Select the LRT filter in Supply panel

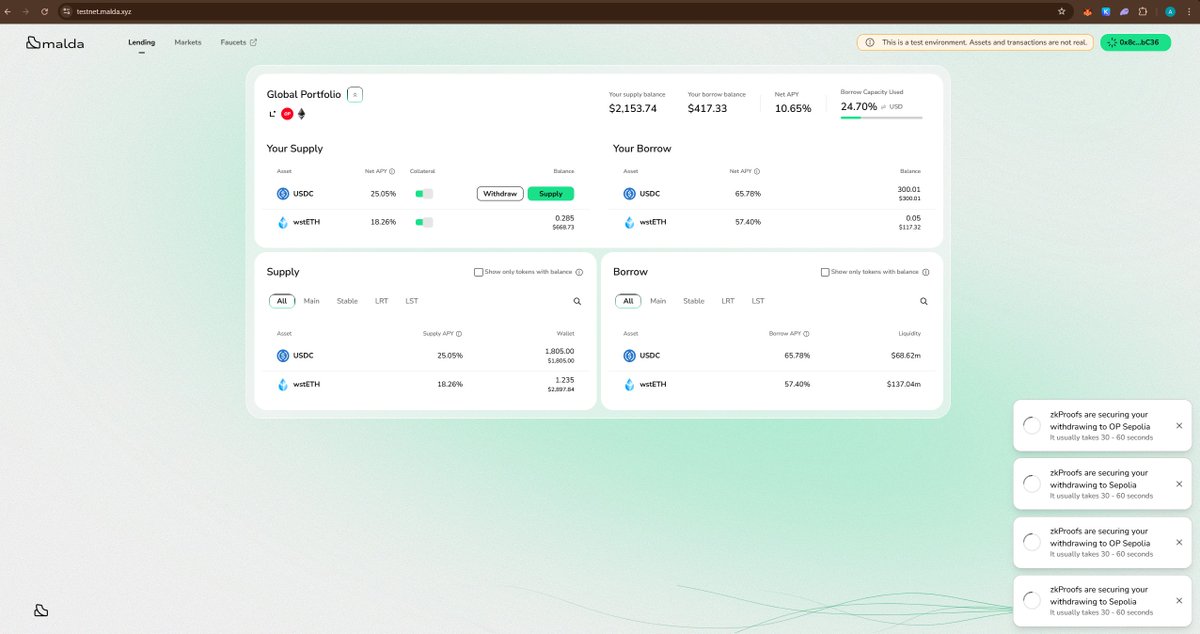pyautogui.click(x=382, y=301)
